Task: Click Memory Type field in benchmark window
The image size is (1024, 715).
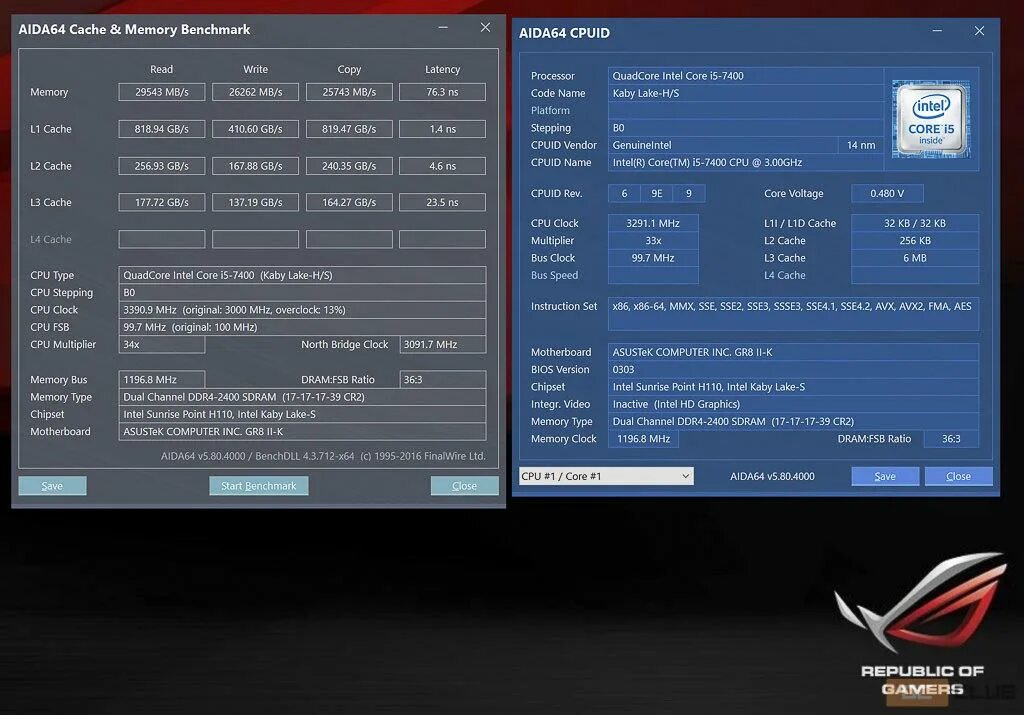Action: pos(302,397)
